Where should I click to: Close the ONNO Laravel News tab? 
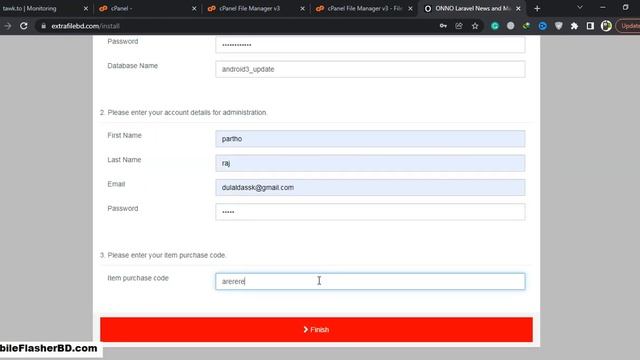coord(518,8)
